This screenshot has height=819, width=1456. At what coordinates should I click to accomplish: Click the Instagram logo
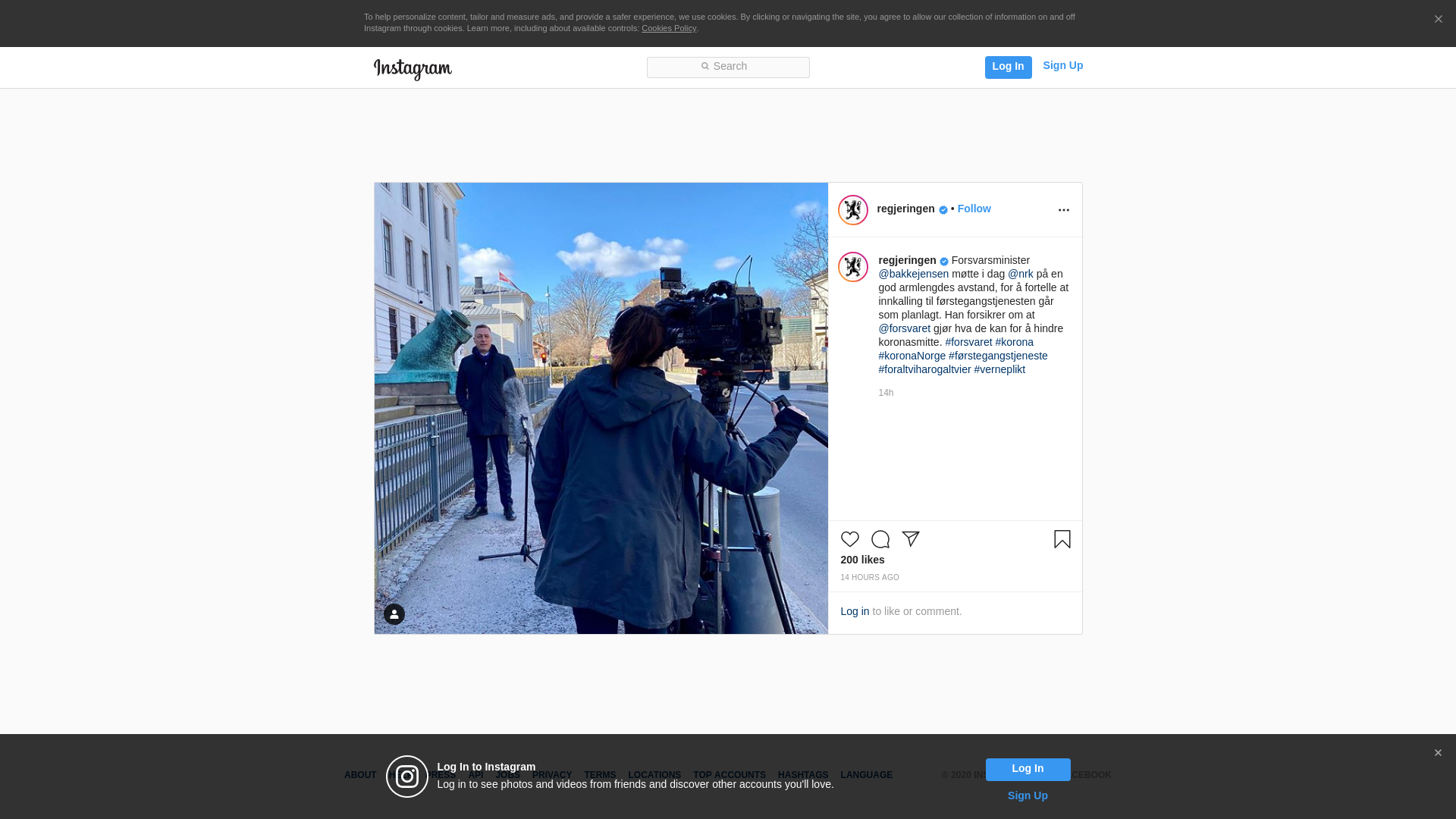point(413,69)
